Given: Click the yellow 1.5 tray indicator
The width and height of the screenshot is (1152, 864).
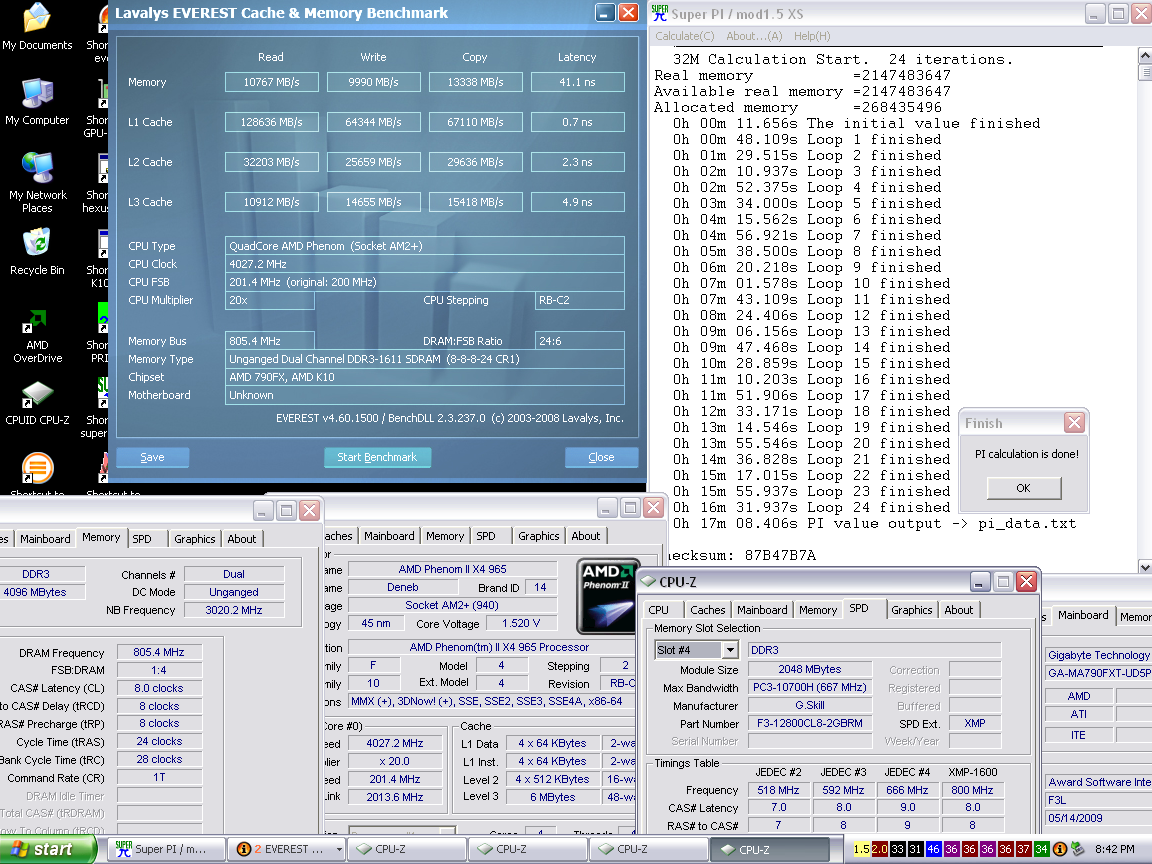Looking at the screenshot, I should coord(862,849).
